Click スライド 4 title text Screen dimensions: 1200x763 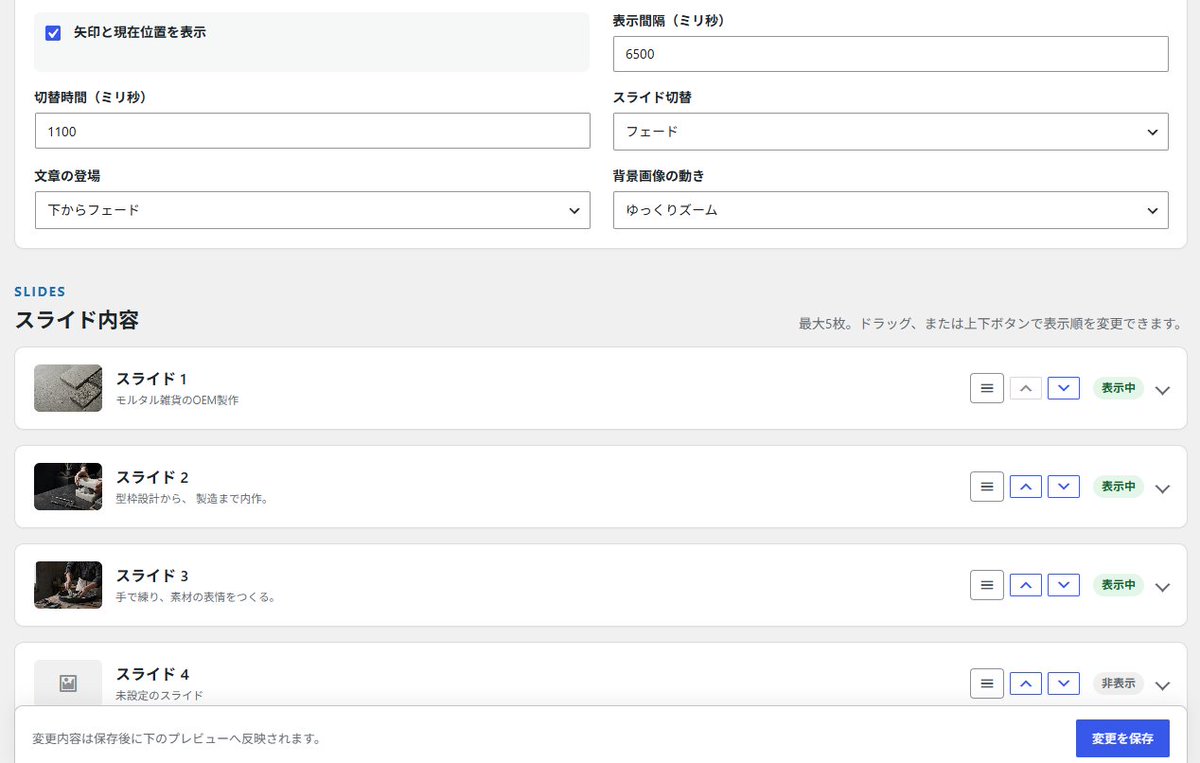[x=152, y=674]
